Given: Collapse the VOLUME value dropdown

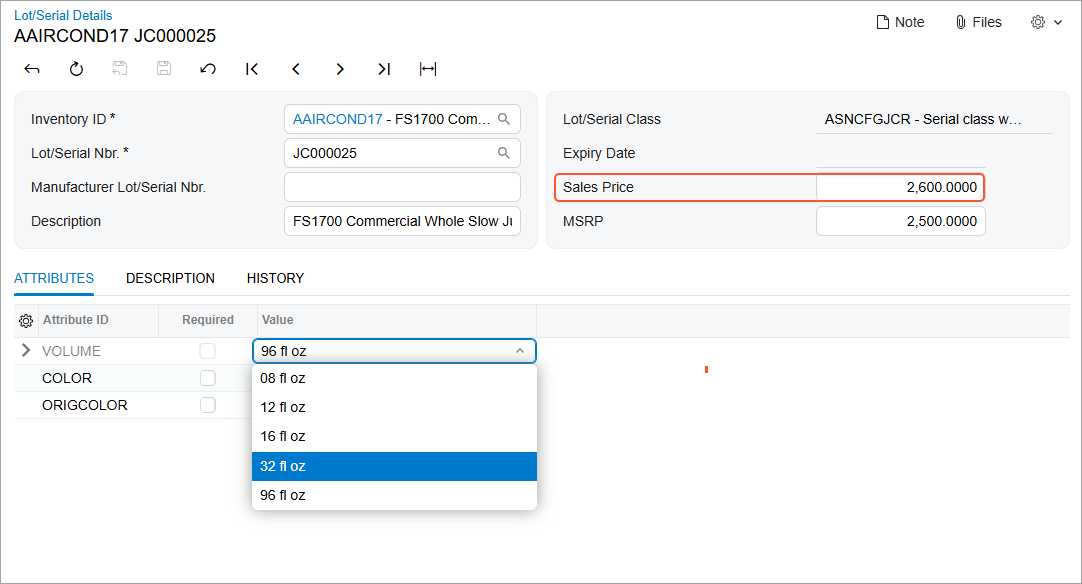Looking at the screenshot, I should point(520,351).
